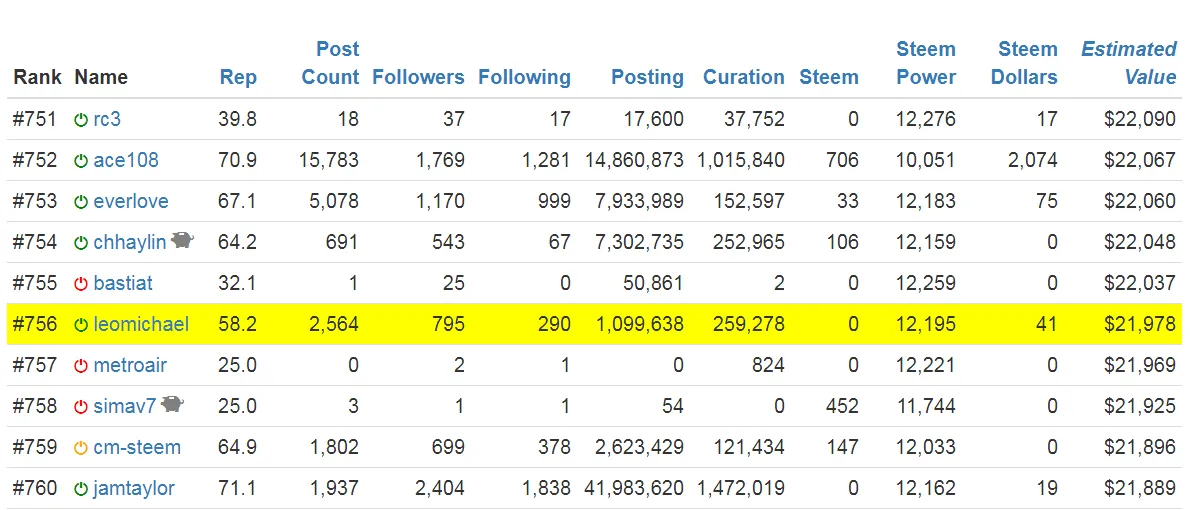Open bastiat user profile link
This screenshot has height=510, width=1190.
click(x=123, y=284)
